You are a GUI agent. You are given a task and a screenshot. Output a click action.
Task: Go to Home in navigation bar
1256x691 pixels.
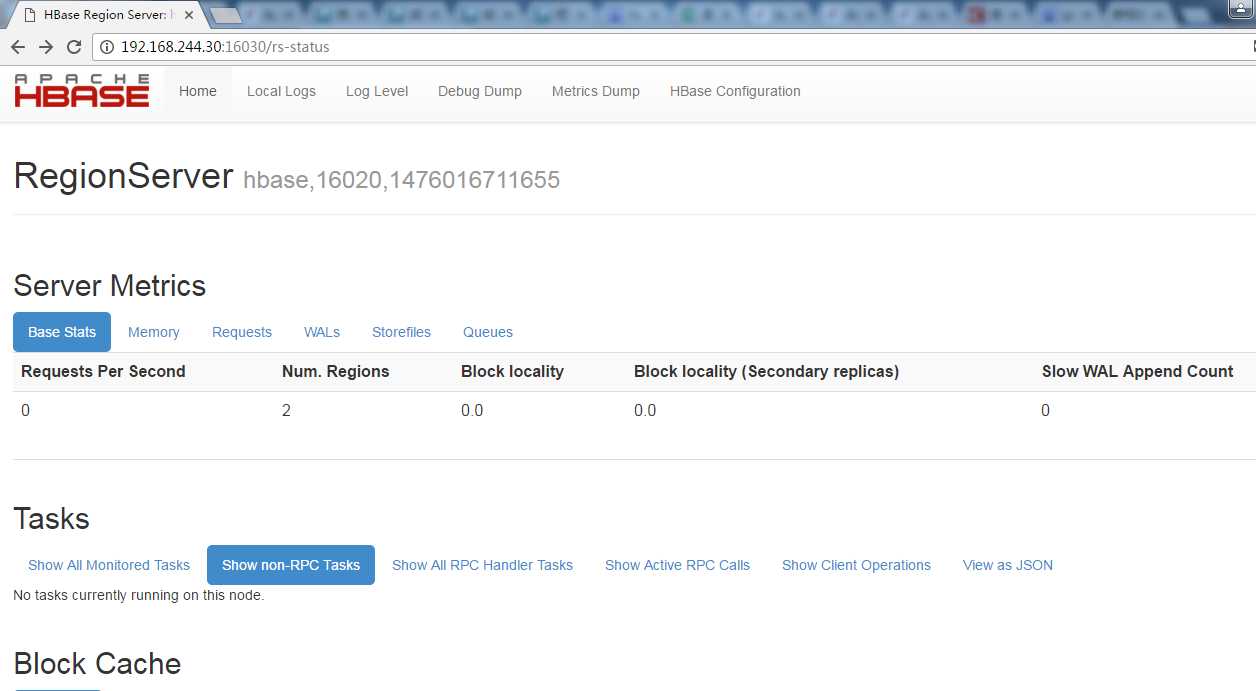[x=198, y=91]
